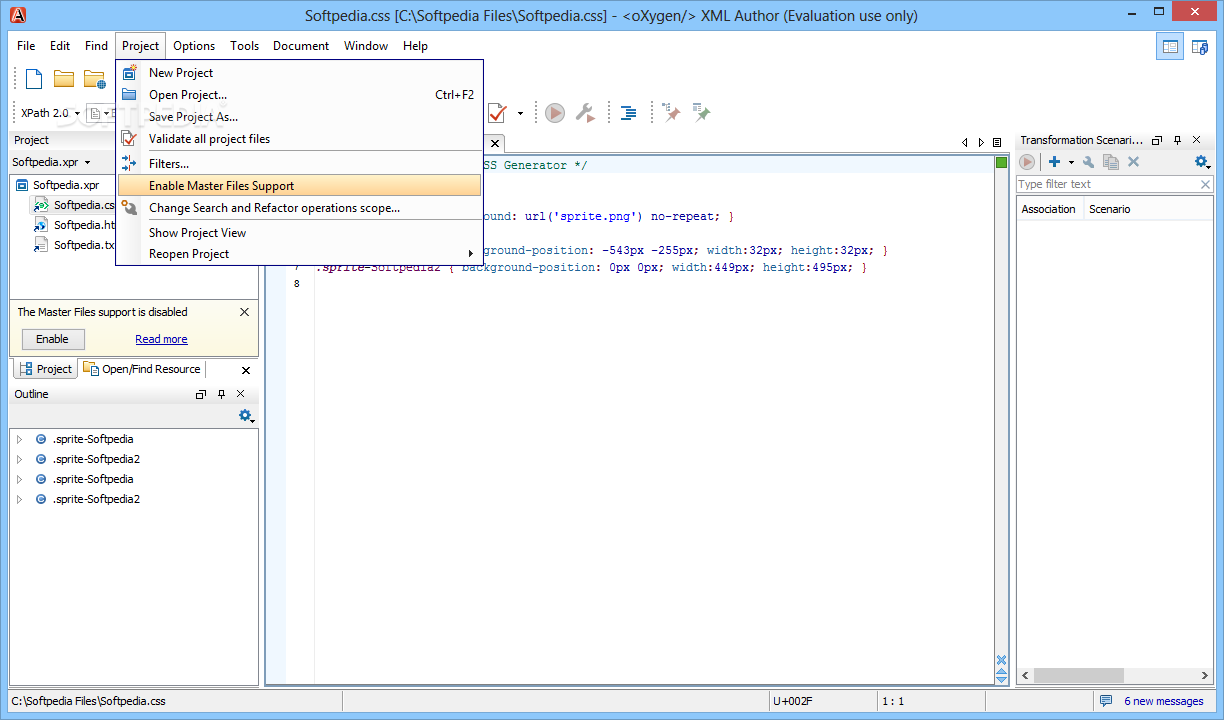Click the Read more link
The width and height of the screenshot is (1224, 720).
[161, 339]
